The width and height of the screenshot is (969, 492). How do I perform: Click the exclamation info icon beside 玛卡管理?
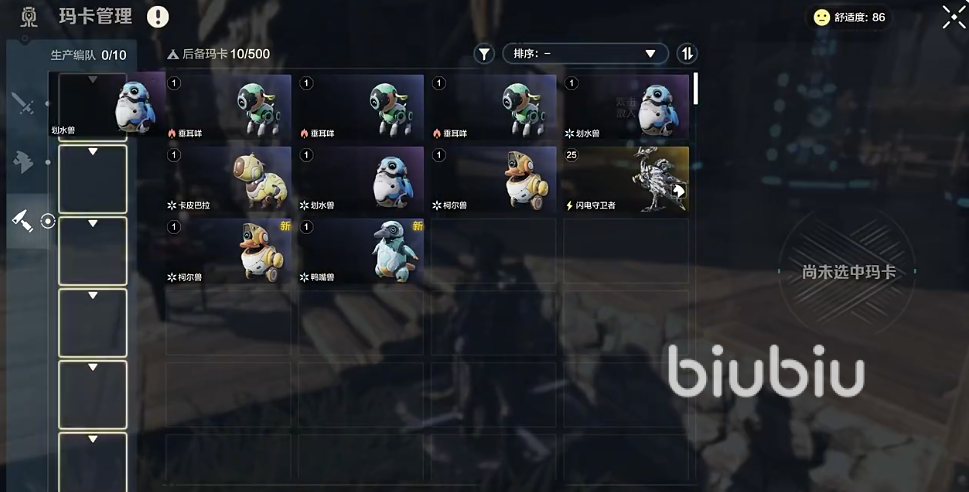(158, 17)
